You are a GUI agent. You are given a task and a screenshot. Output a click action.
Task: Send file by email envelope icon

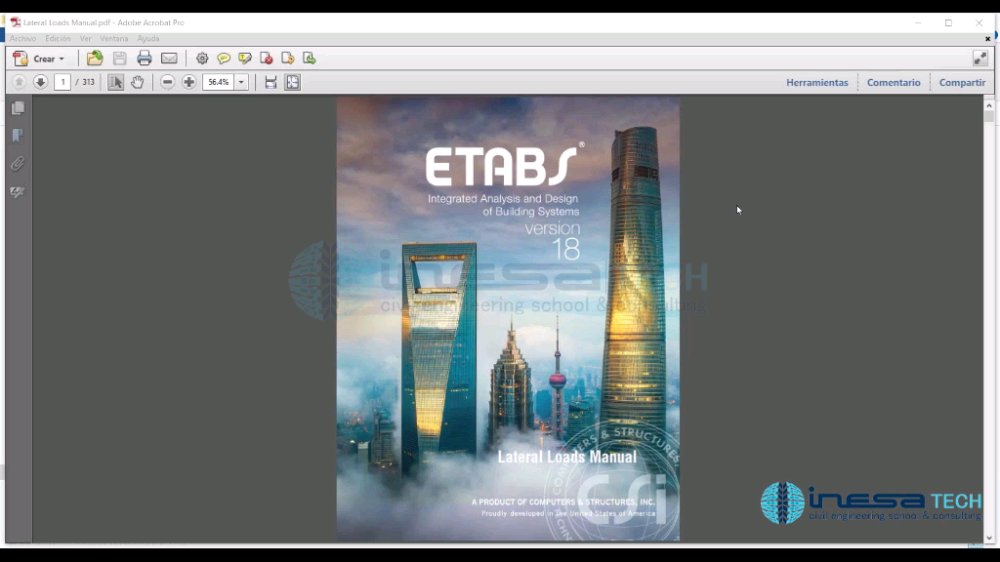pyautogui.click(x=169, y=59)
